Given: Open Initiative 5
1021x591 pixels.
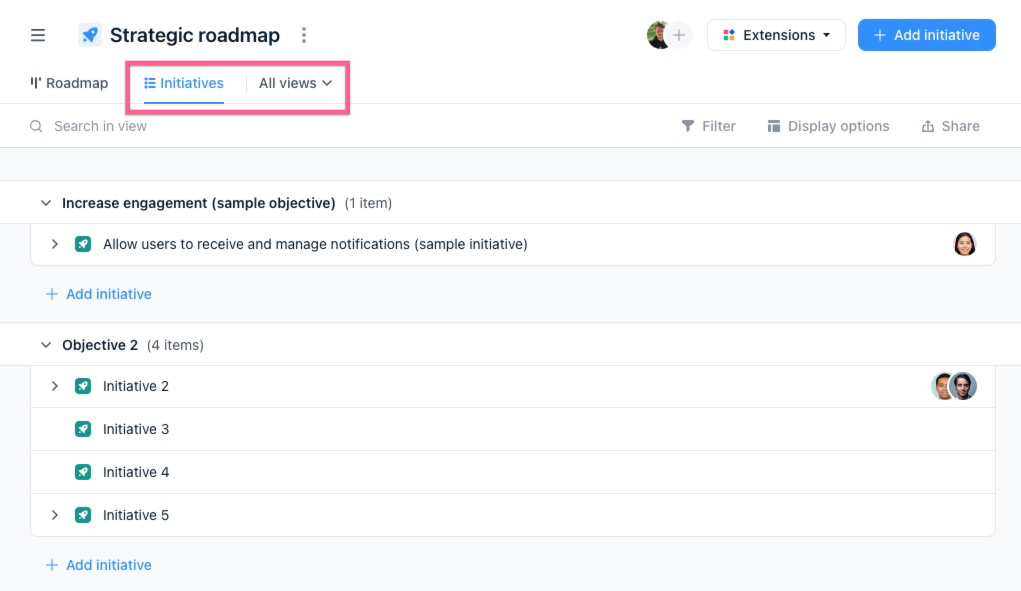Looking at the screenshot, I should point(135,515).
